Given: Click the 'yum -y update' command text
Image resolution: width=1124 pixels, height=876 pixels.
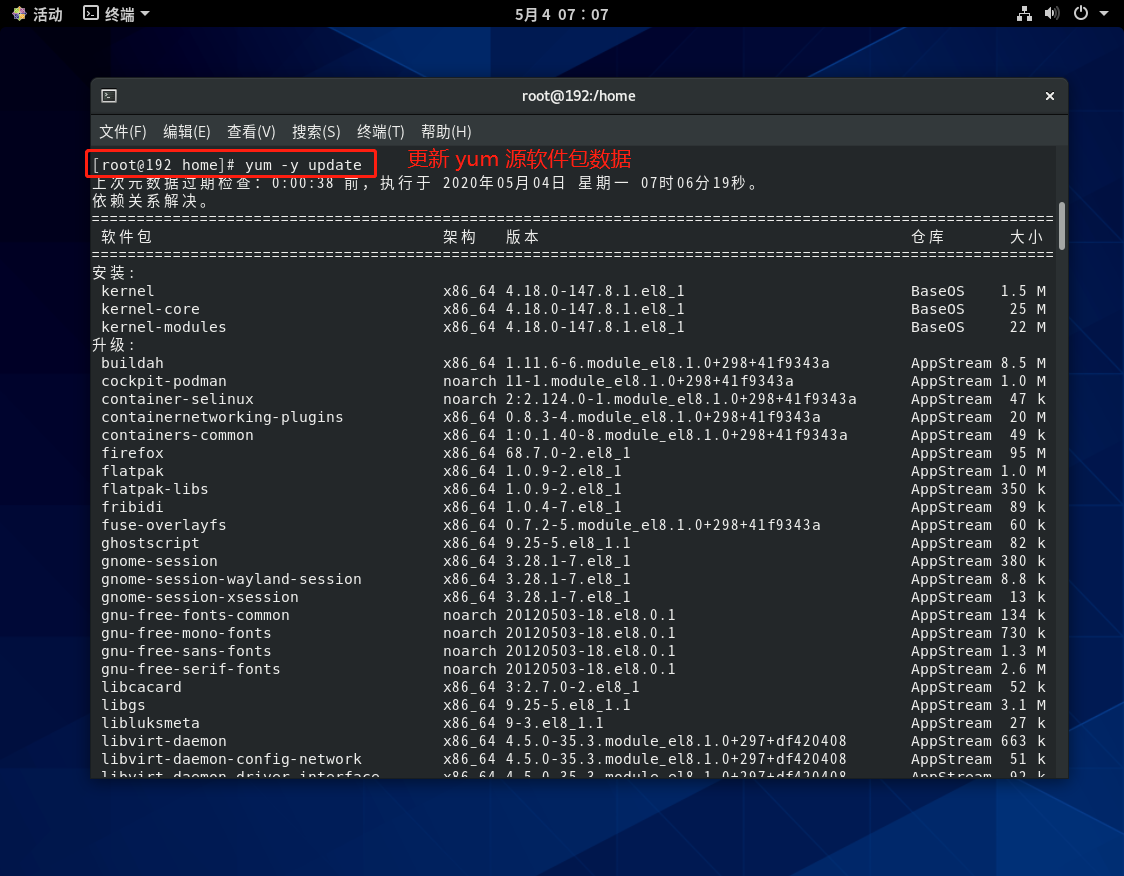Looking at the screenshot, I should click(x=303, y=165).
